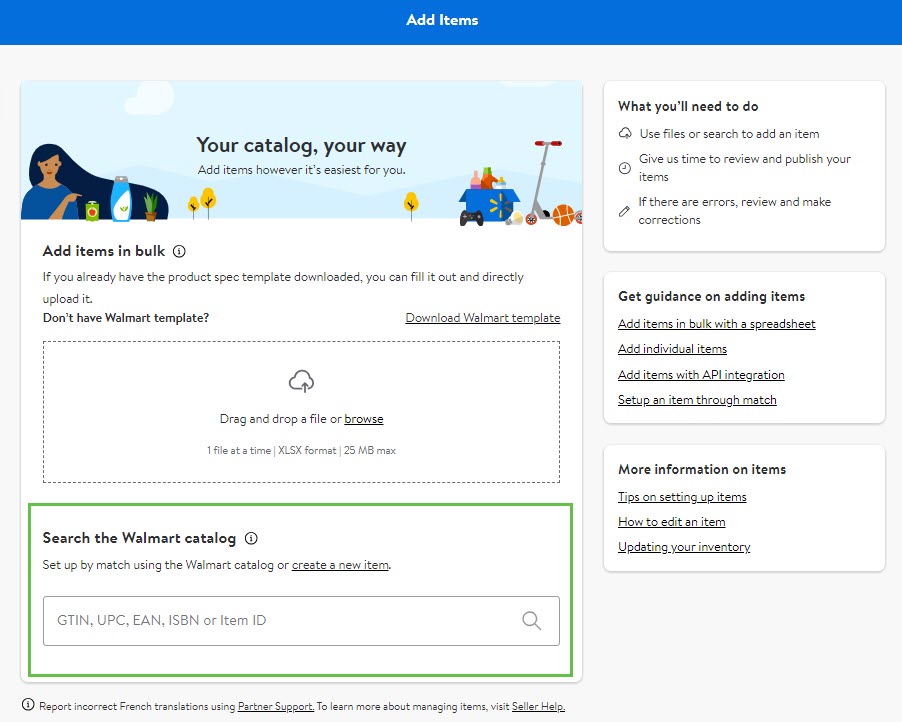Image resolution: width=902 pixels, height=722 pixels.
Task: Click the Use files or search to add an item text
Action: click(x=729, y=133)
